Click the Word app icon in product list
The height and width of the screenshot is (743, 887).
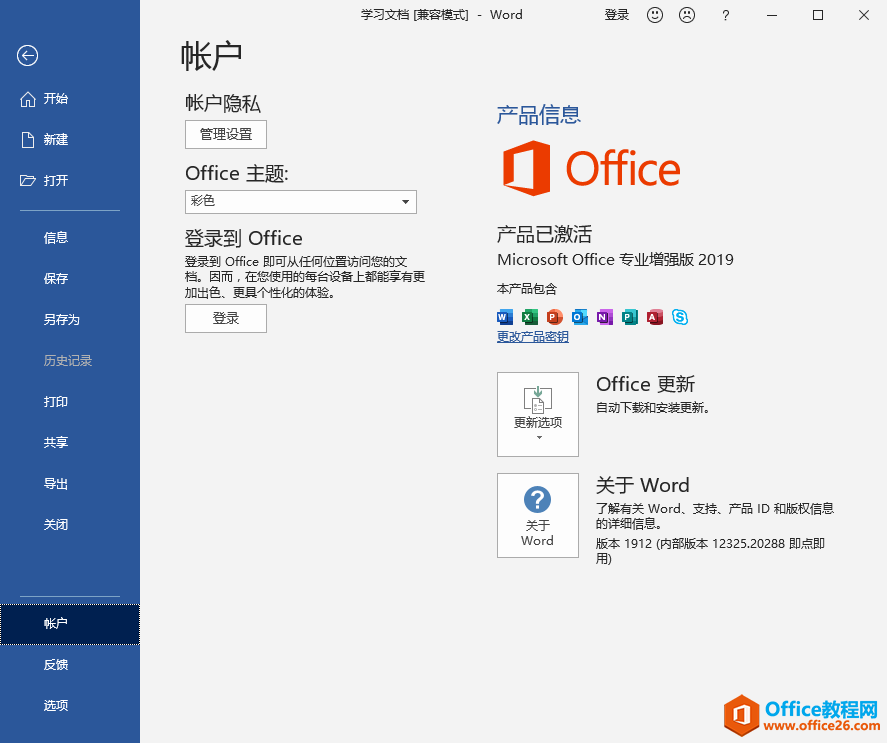[x=505, y=317]
